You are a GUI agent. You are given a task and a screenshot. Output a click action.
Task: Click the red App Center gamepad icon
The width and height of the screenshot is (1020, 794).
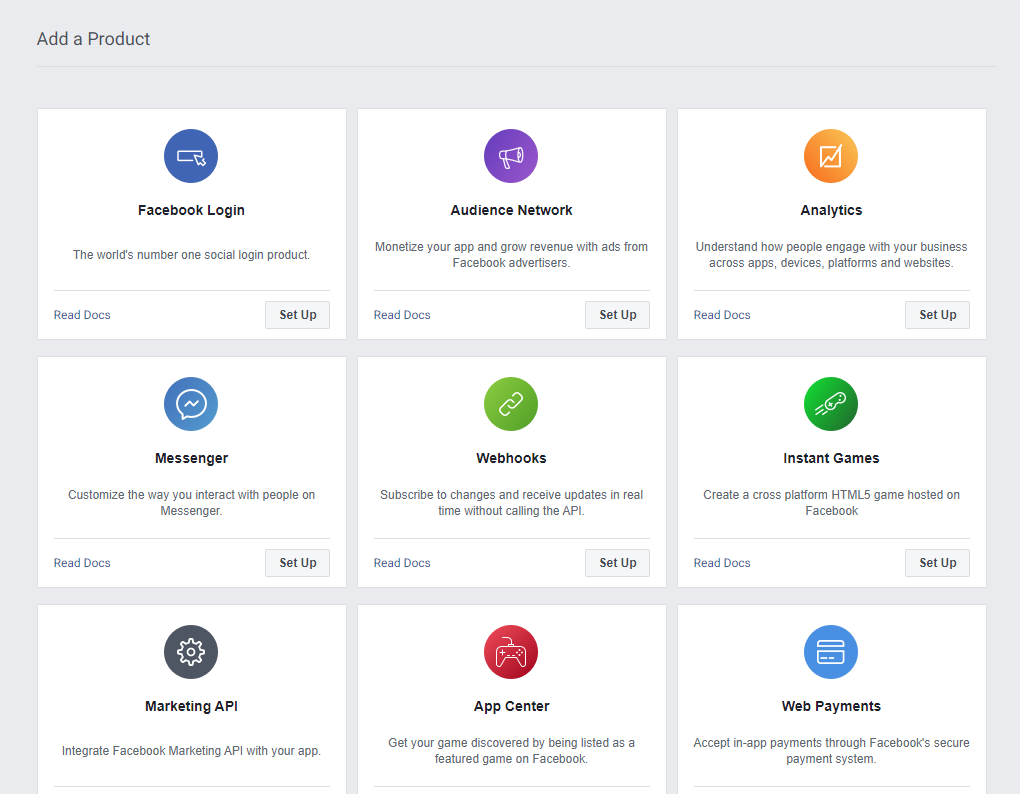[511, 652]
